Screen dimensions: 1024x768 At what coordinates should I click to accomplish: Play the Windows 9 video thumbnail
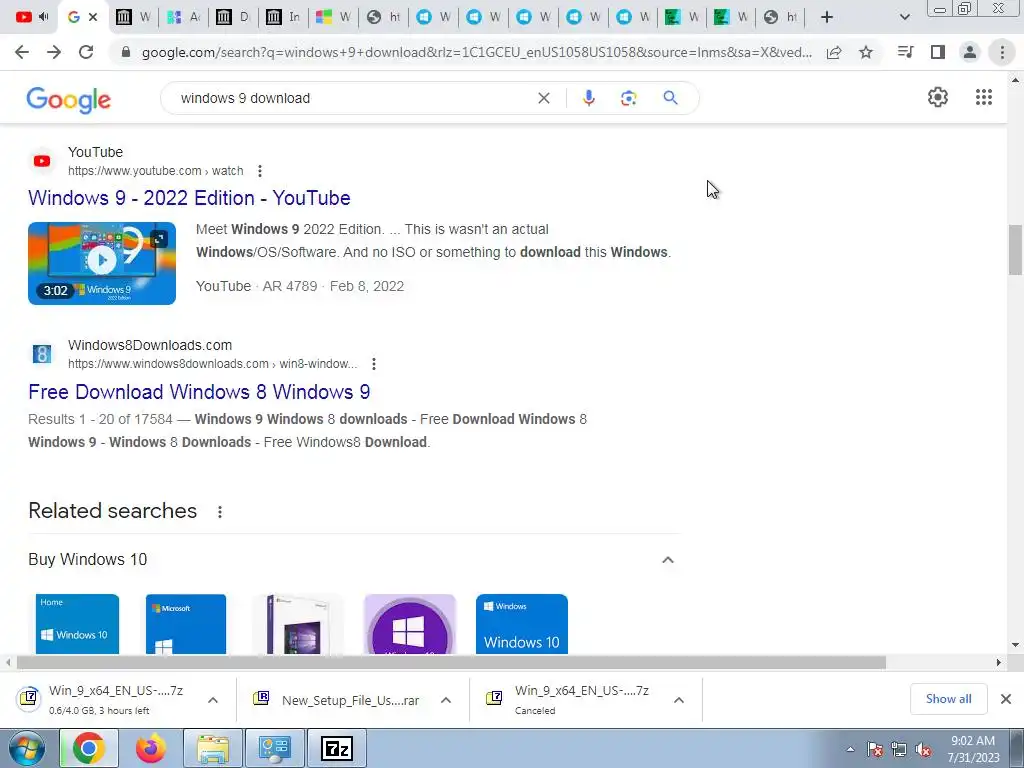102,263
